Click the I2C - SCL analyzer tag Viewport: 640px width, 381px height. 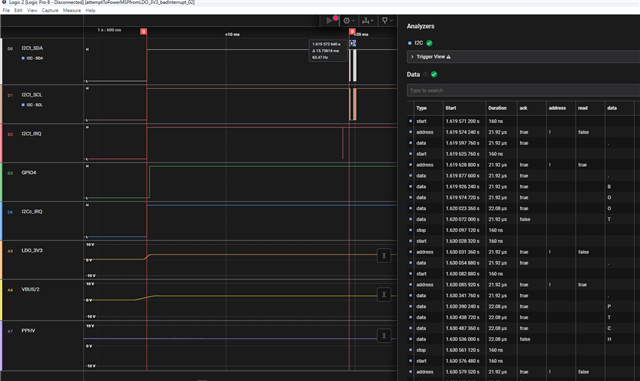point(32,105)
